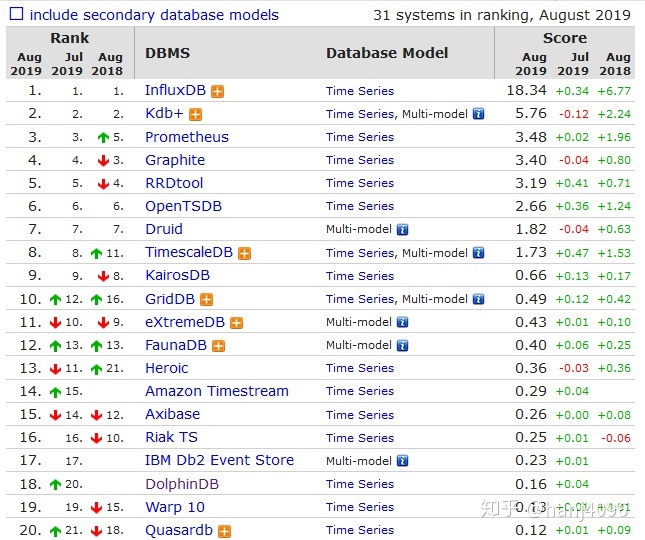Open the GridDB link
This screenshot has width=645, height=540.
(x=170, y=299)
